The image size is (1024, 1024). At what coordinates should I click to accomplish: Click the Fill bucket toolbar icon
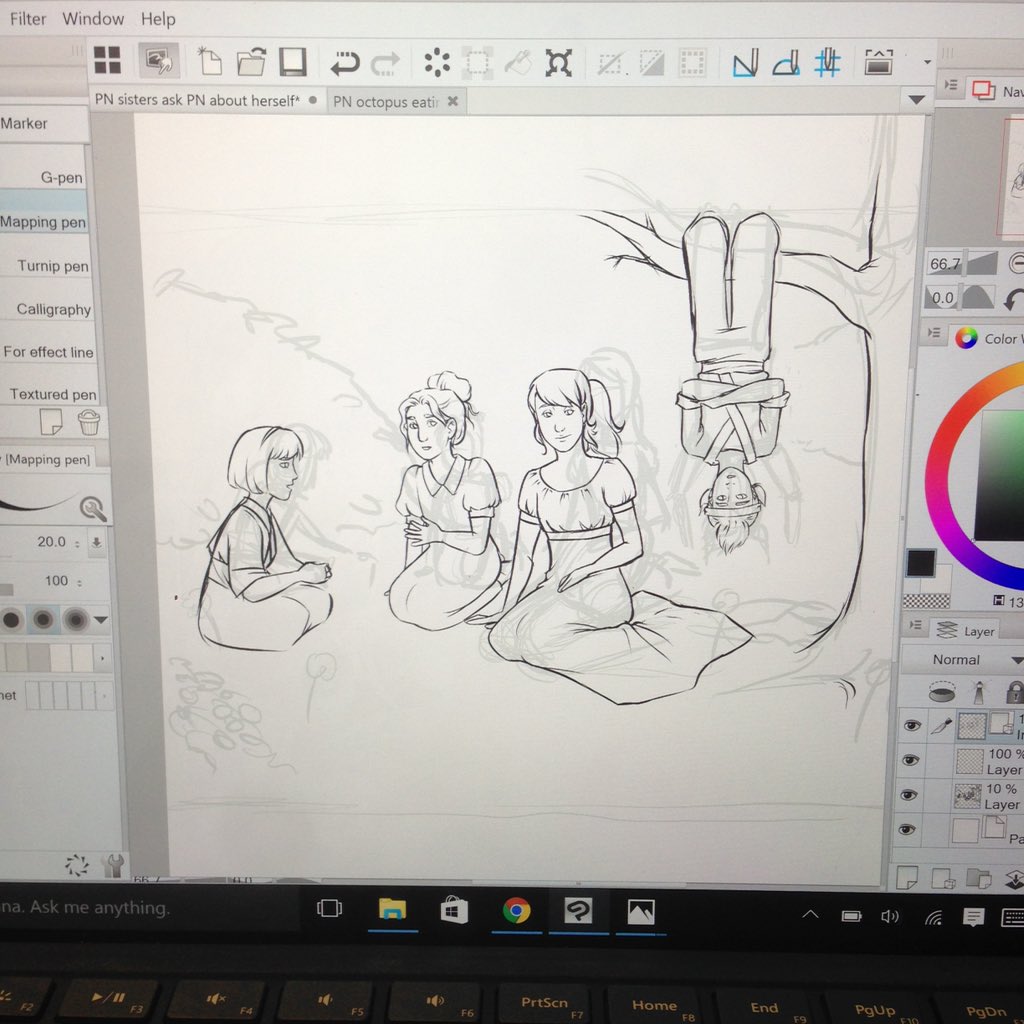[518, 63]
